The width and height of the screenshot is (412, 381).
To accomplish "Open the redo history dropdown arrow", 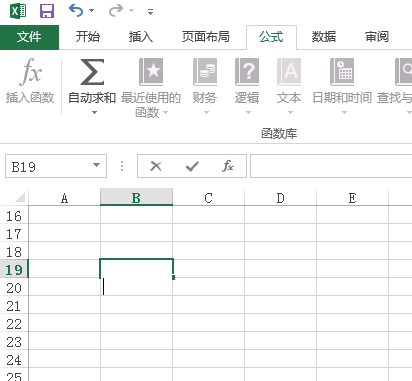I will (x=132, y=11).
